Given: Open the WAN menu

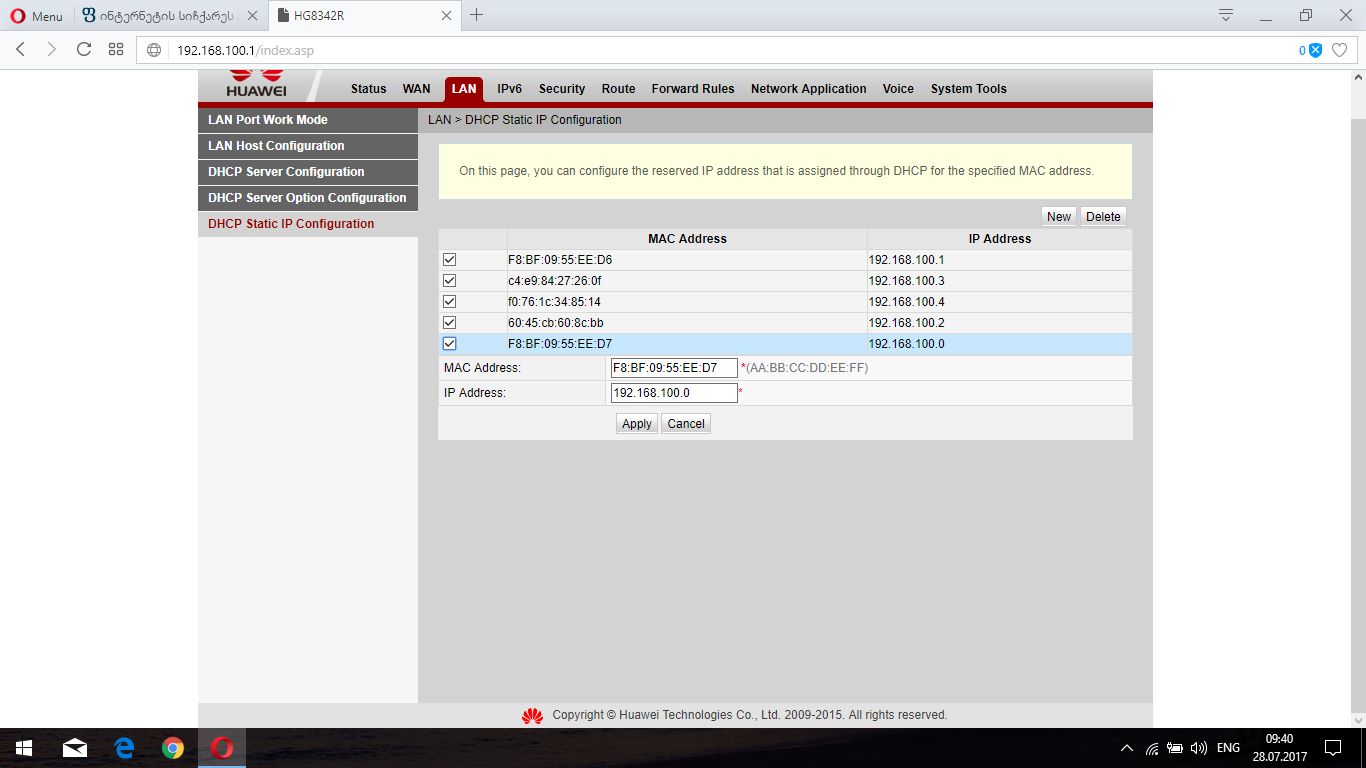Looking at the screenshot, I should coord(416,89).
